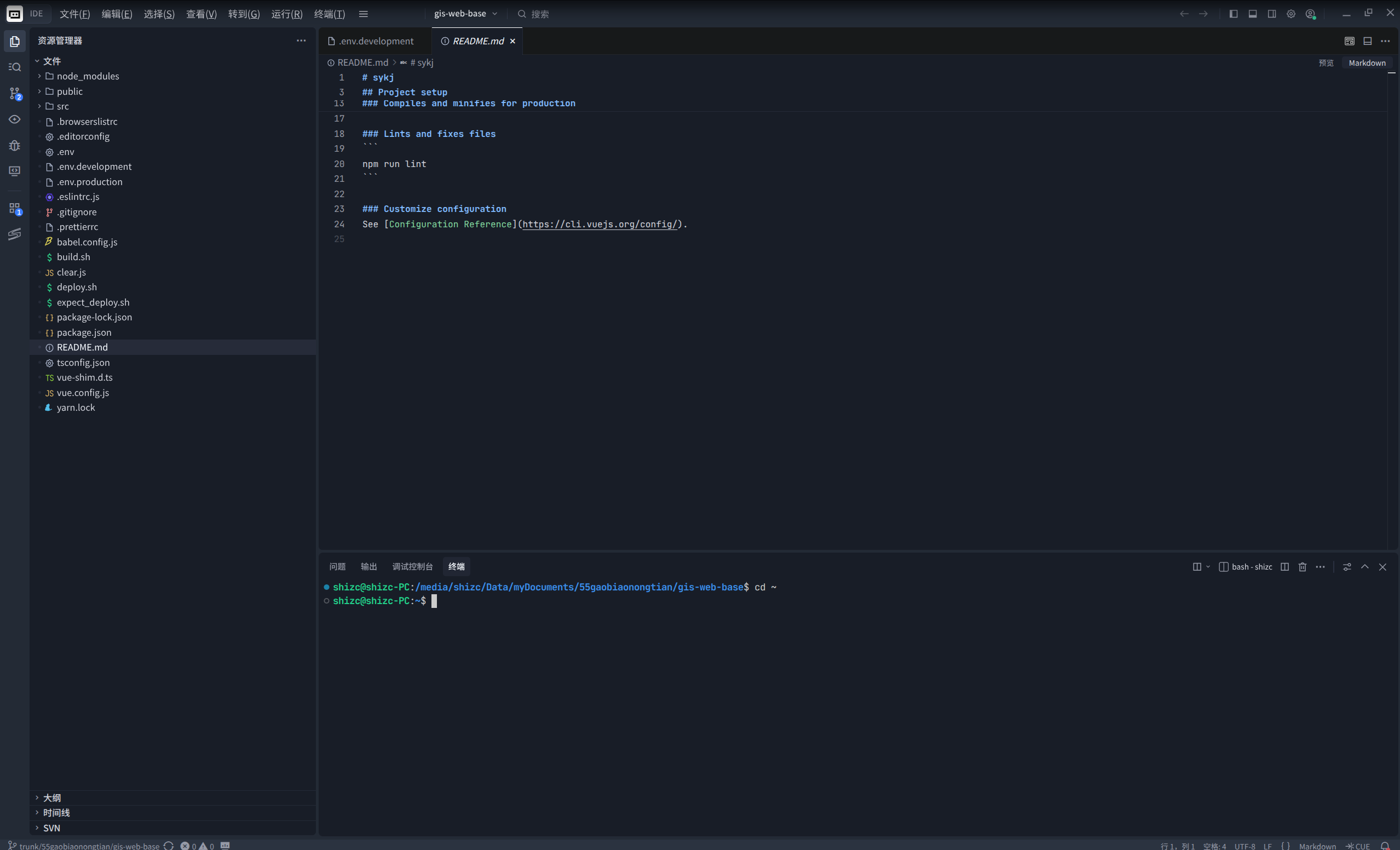The image size is (1400, 850).
Task: Click the 预览 preview button
Action: (x=1326, y=62)
